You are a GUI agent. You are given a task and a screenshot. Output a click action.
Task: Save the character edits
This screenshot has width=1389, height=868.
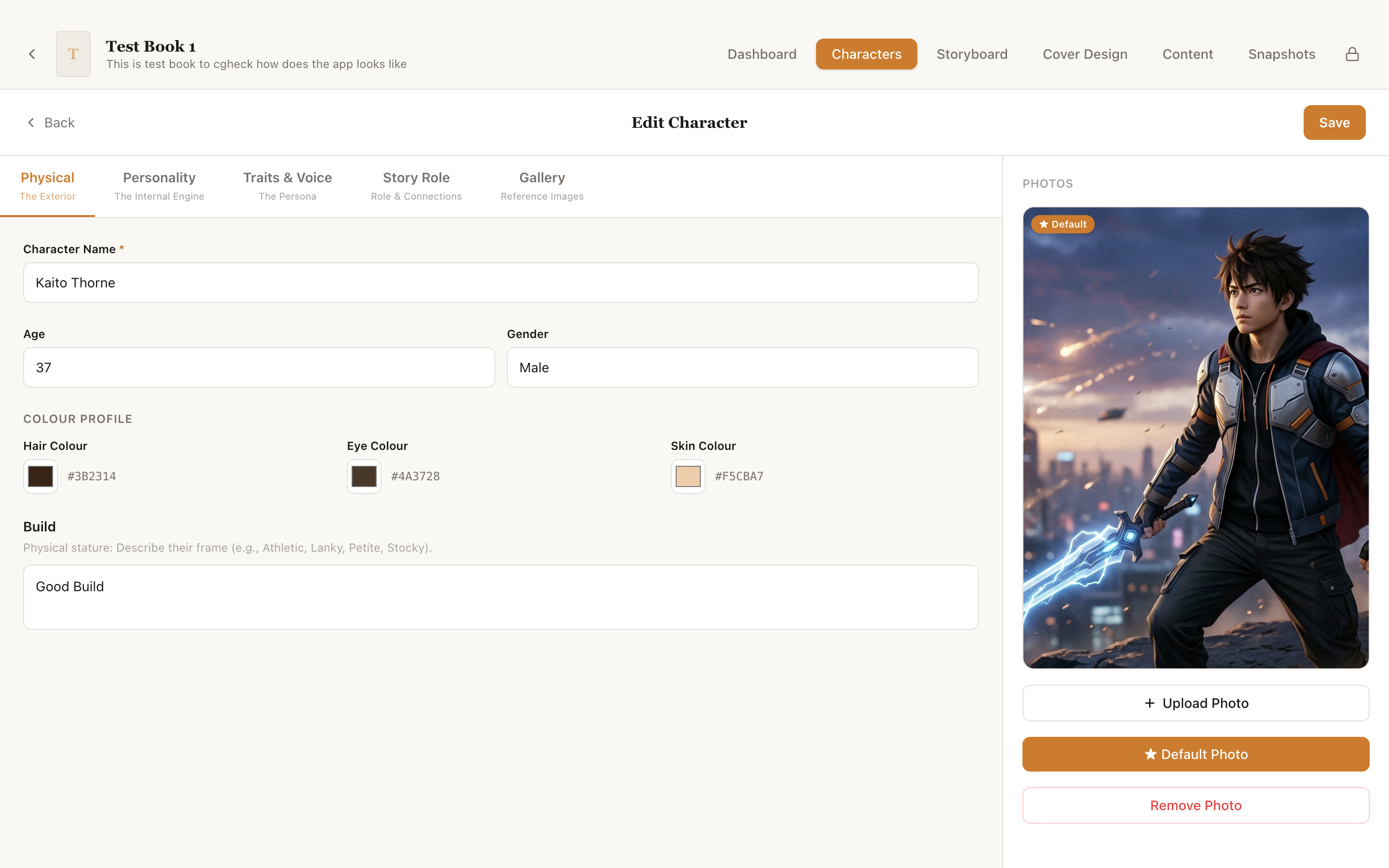point(1334,122)
